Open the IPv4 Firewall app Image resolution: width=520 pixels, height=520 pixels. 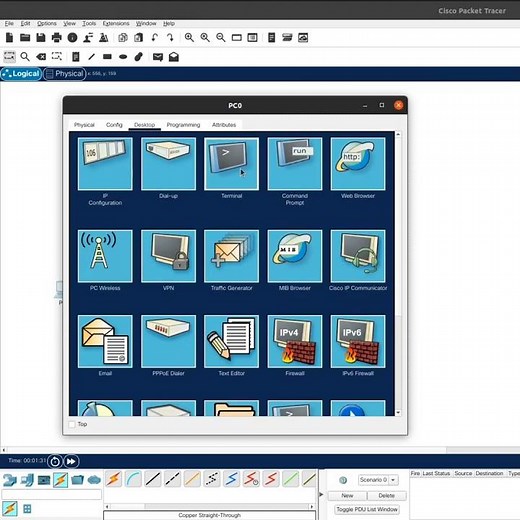pos(295,341)
